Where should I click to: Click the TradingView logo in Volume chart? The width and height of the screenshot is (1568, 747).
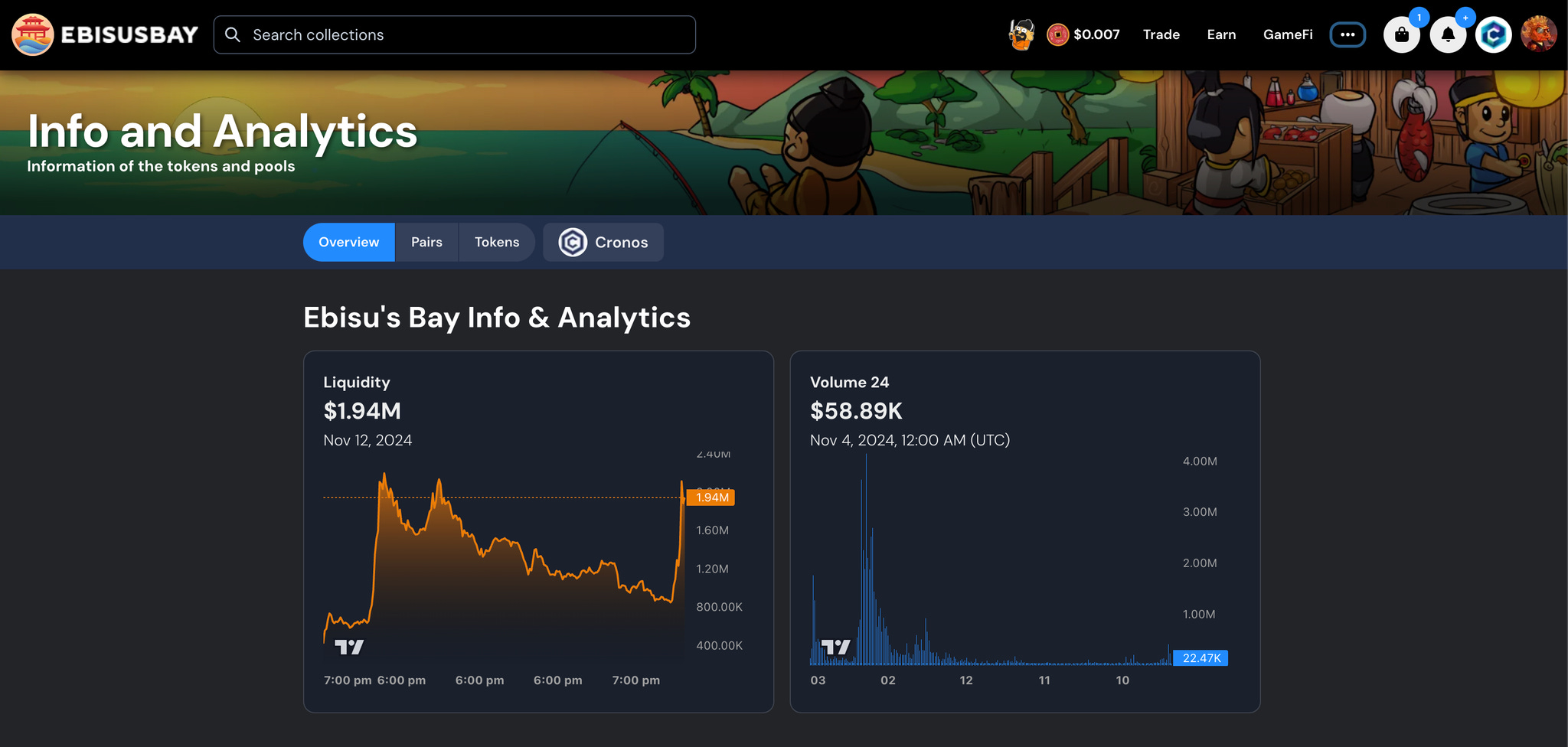836,648
